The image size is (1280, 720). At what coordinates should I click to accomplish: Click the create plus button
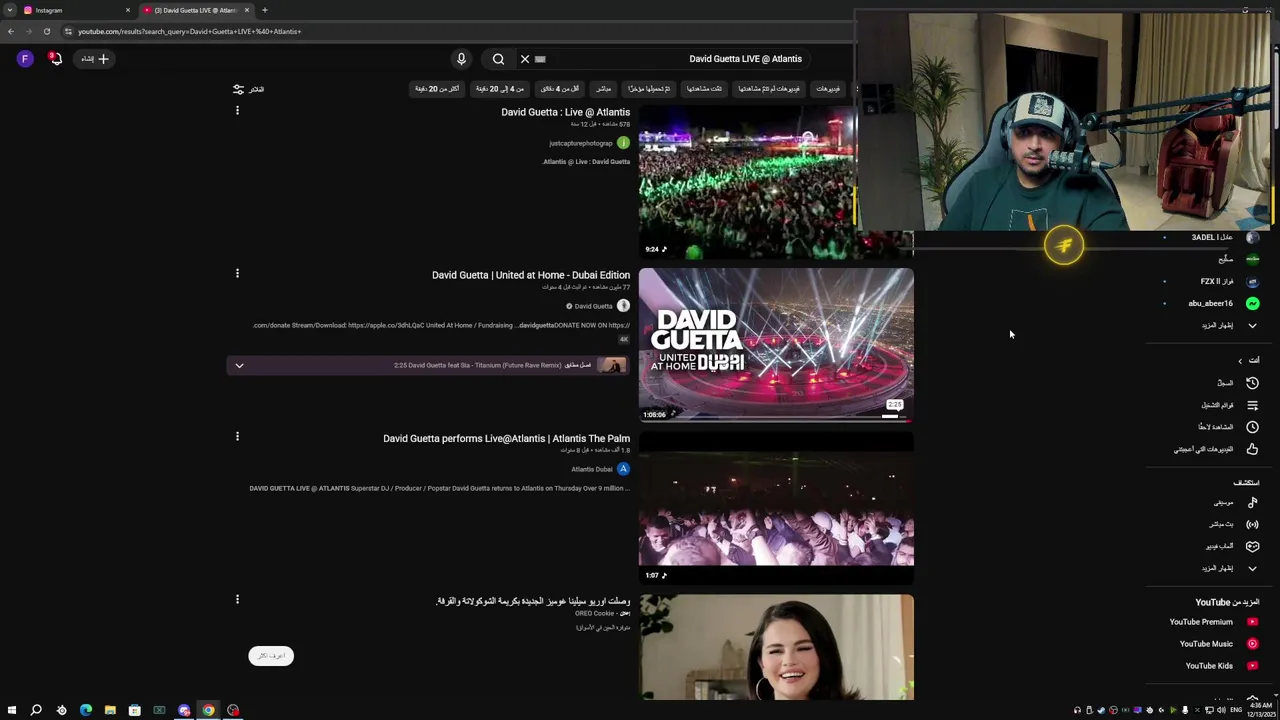pyautogui.click(x=95, y=59)
